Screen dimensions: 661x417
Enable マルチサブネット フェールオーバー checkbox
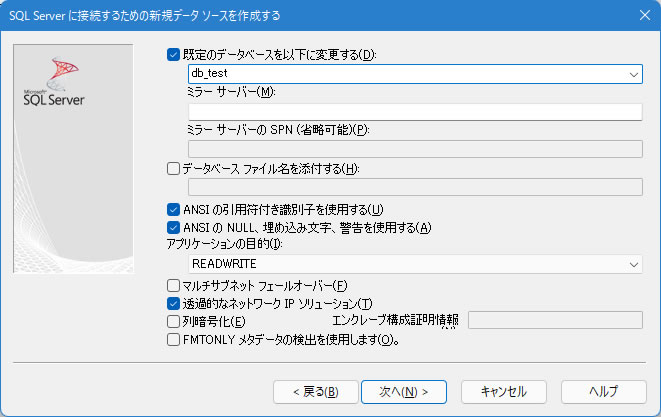click(x=174, y=285)
